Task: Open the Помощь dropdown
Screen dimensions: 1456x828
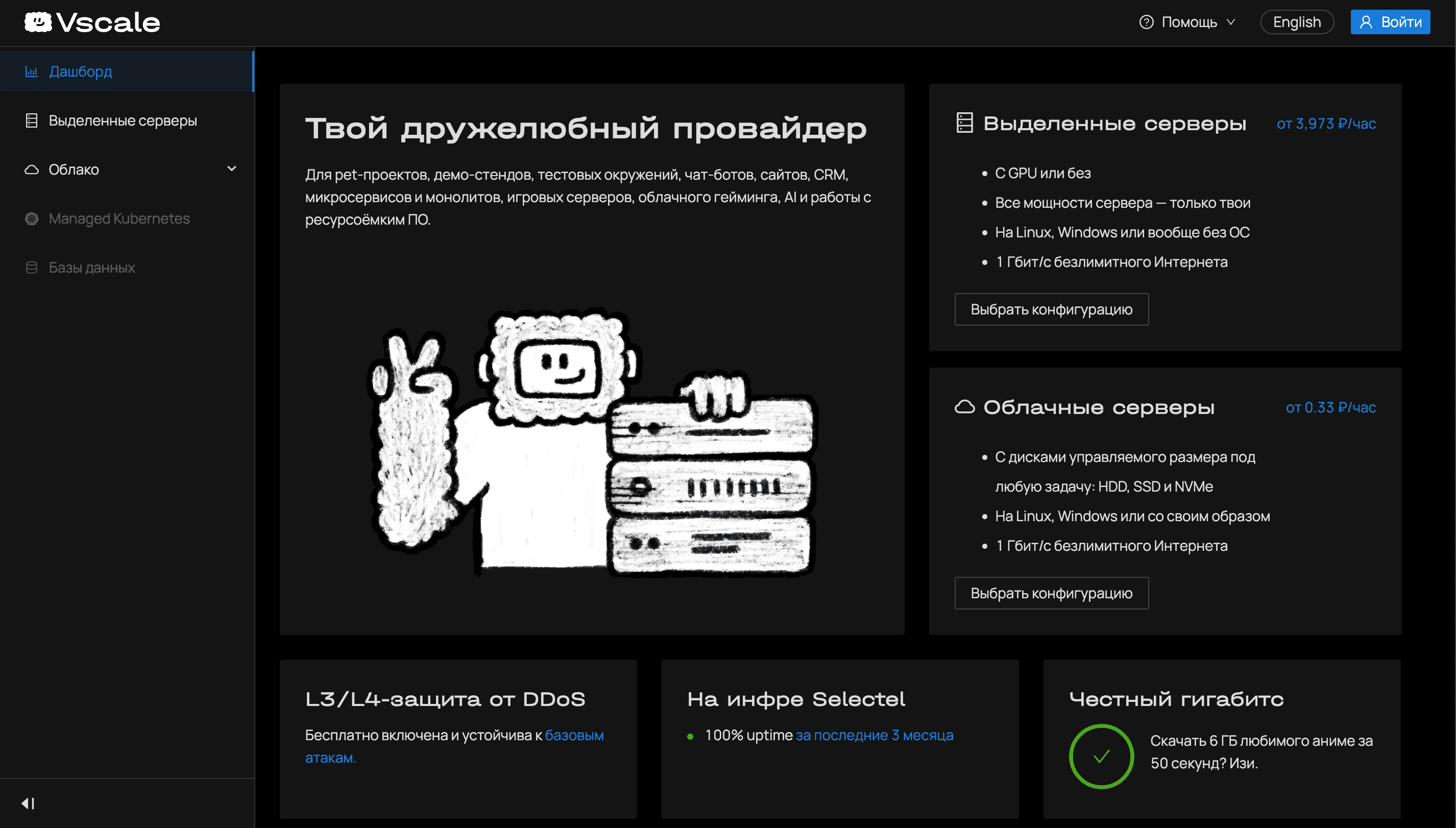Action: click(x=1188, y=21)
